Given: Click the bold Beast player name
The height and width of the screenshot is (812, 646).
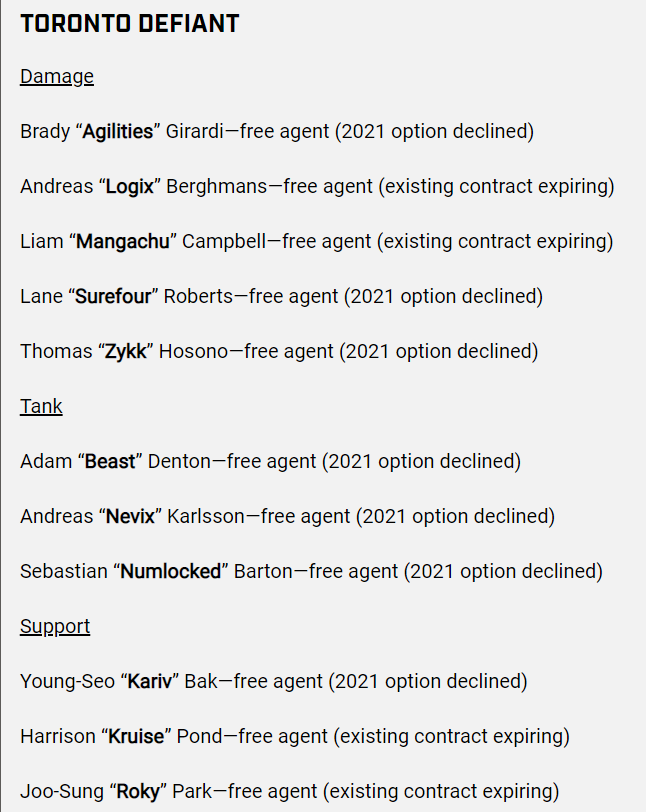Looking at the screenshot, I should click(x=110, y=461).
